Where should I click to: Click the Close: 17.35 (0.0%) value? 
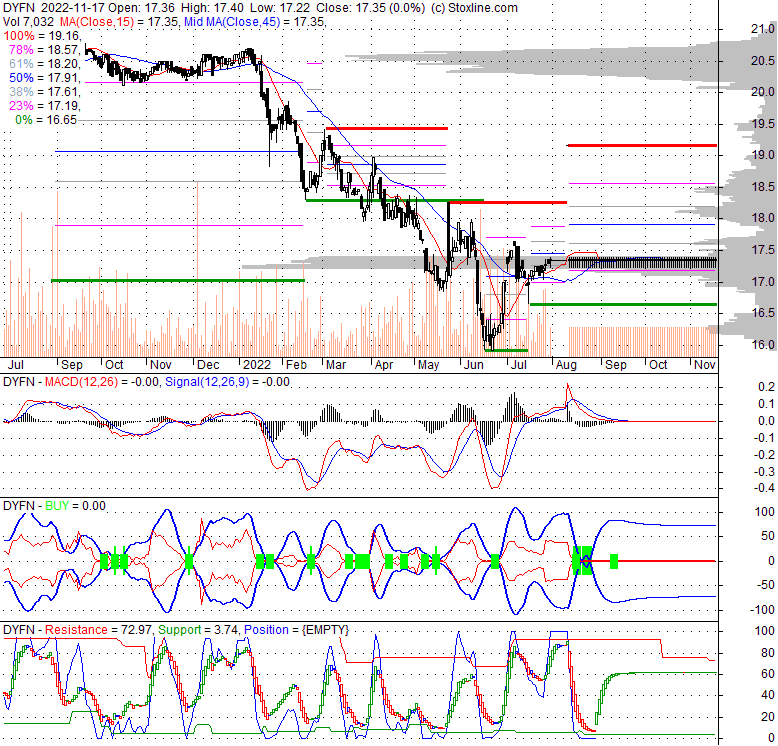point(371,8)
